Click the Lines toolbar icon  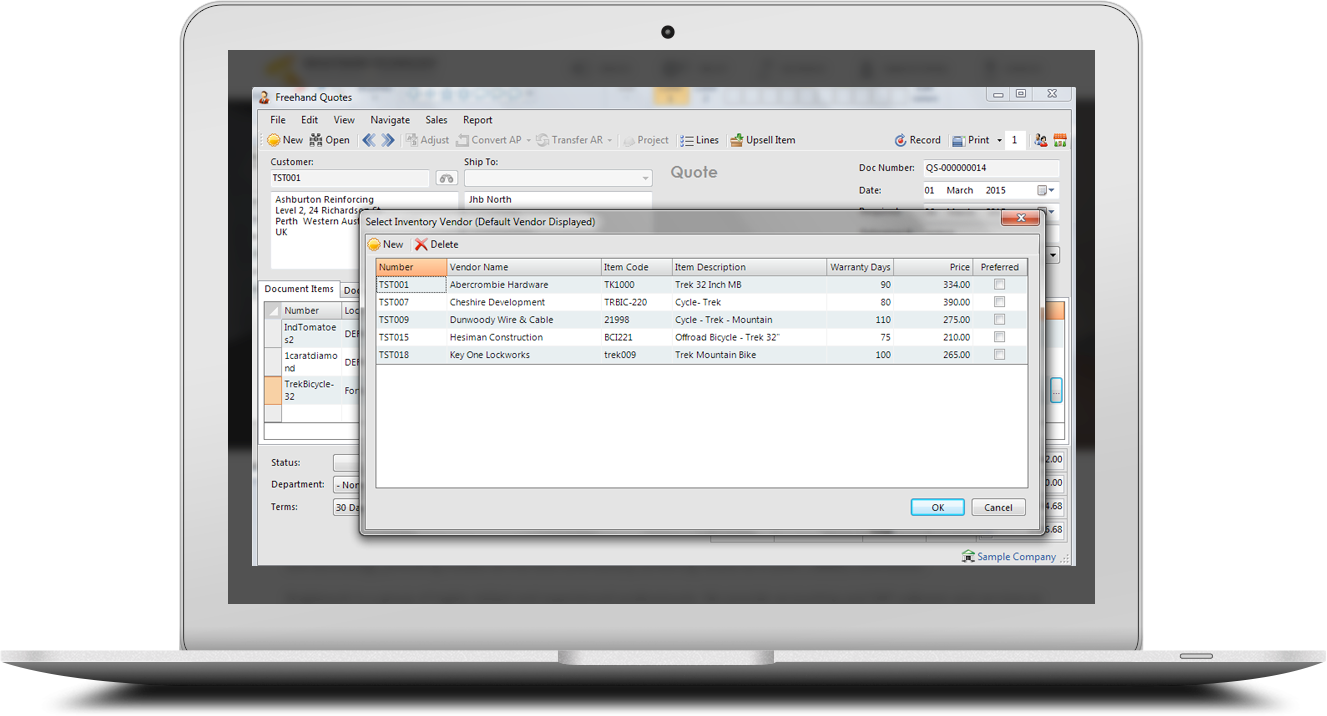tap(687, 140)
